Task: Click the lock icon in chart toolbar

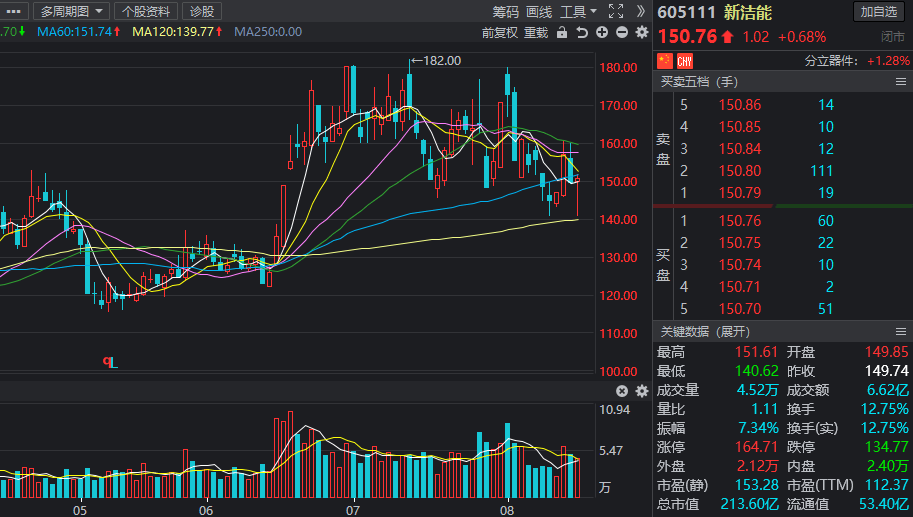Action: click(561, 33)
